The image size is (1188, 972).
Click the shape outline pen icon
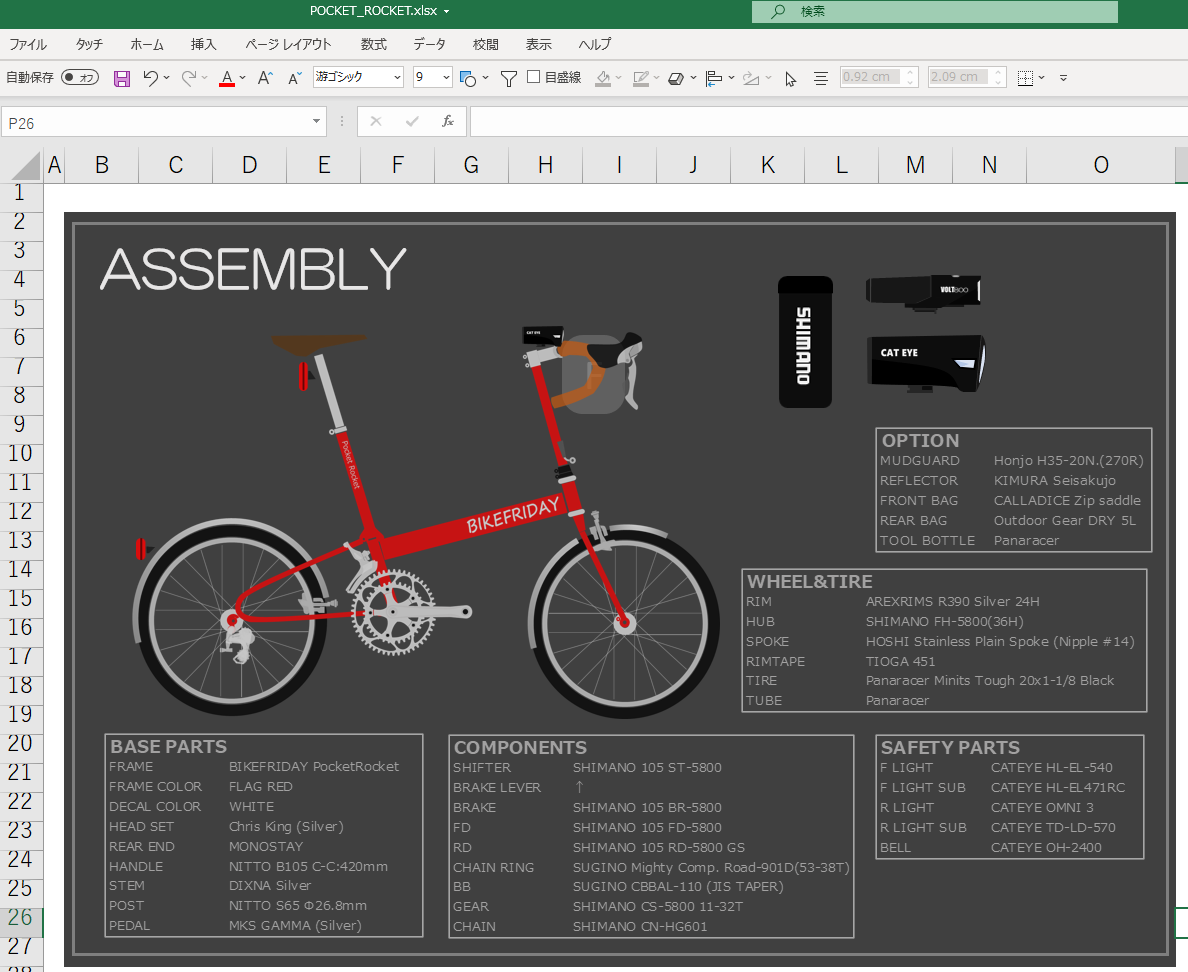coord(641,78)
